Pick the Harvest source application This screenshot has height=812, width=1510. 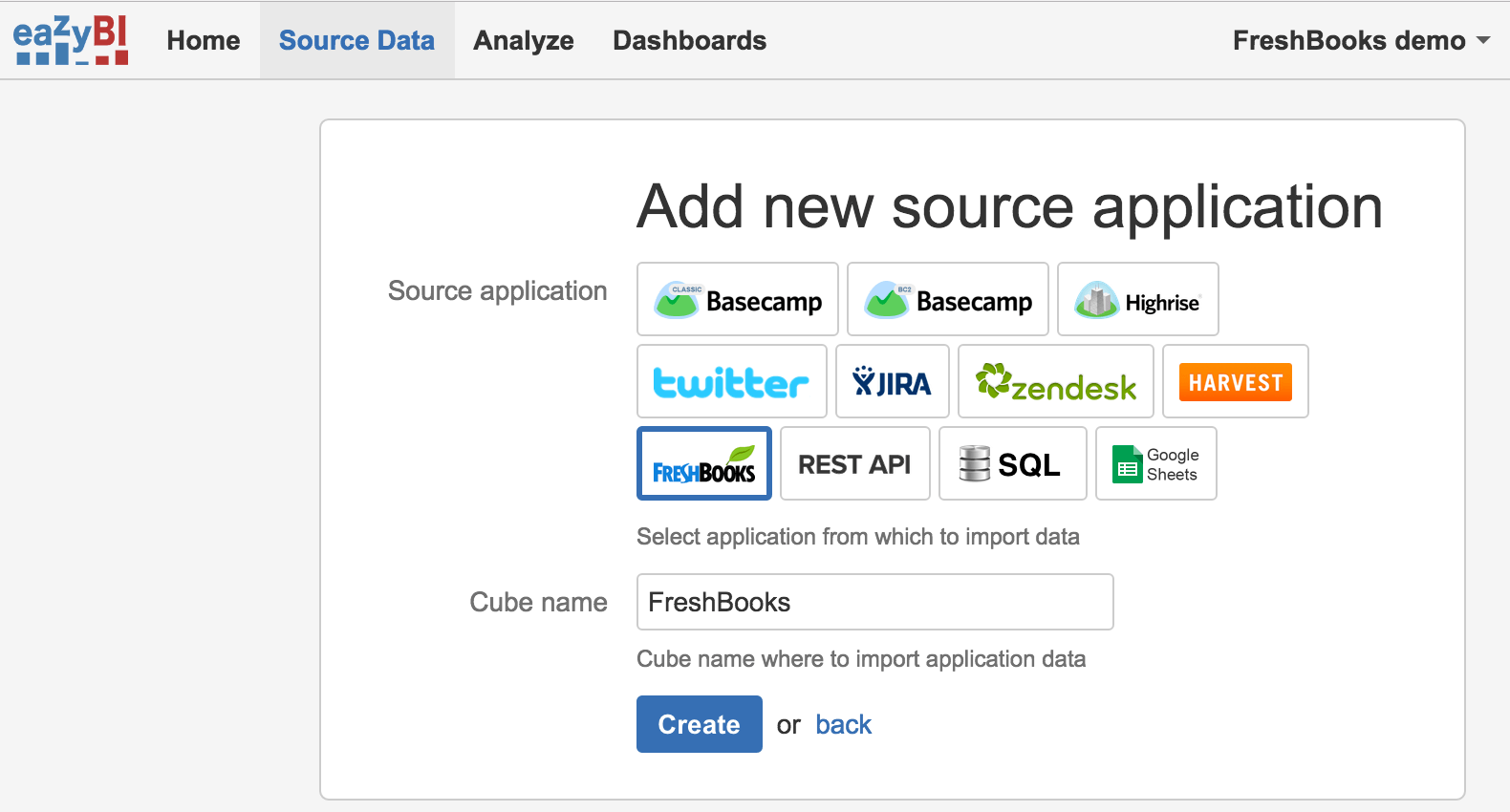tap(1235, 382)
